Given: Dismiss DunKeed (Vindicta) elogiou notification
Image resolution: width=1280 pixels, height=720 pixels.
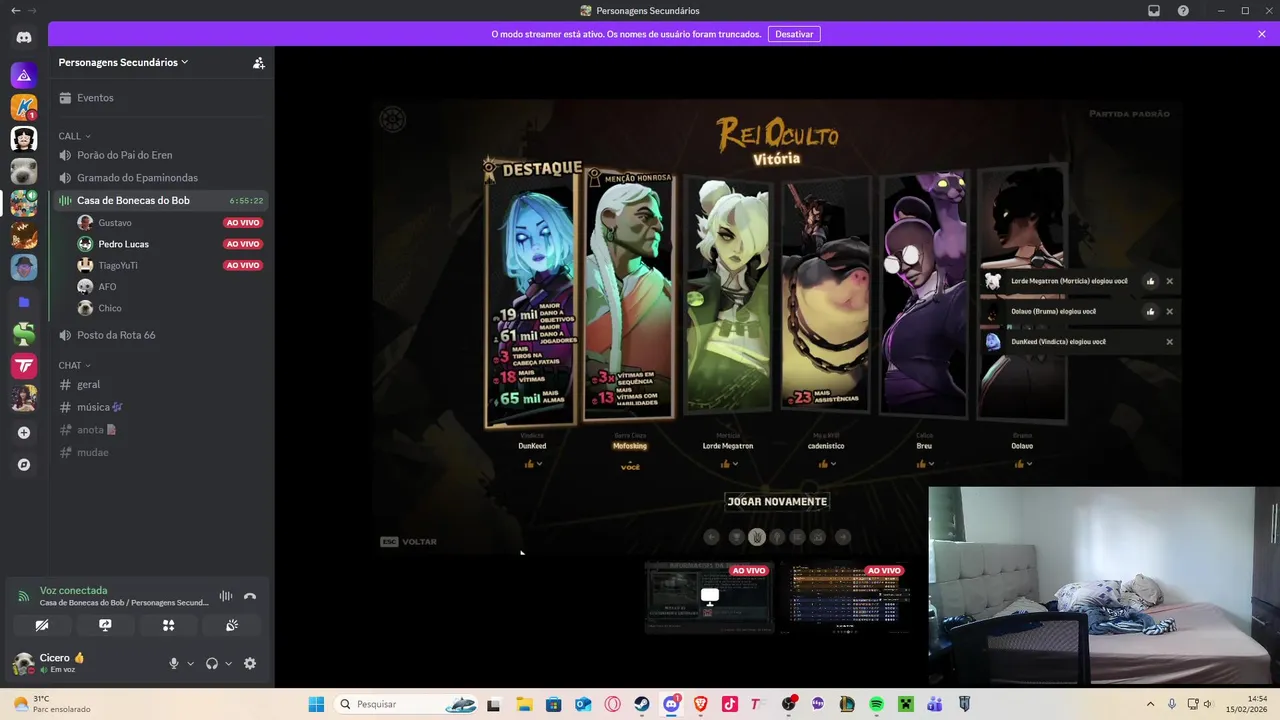Looking at the screenshot, I should click(x=1169, y=342).
